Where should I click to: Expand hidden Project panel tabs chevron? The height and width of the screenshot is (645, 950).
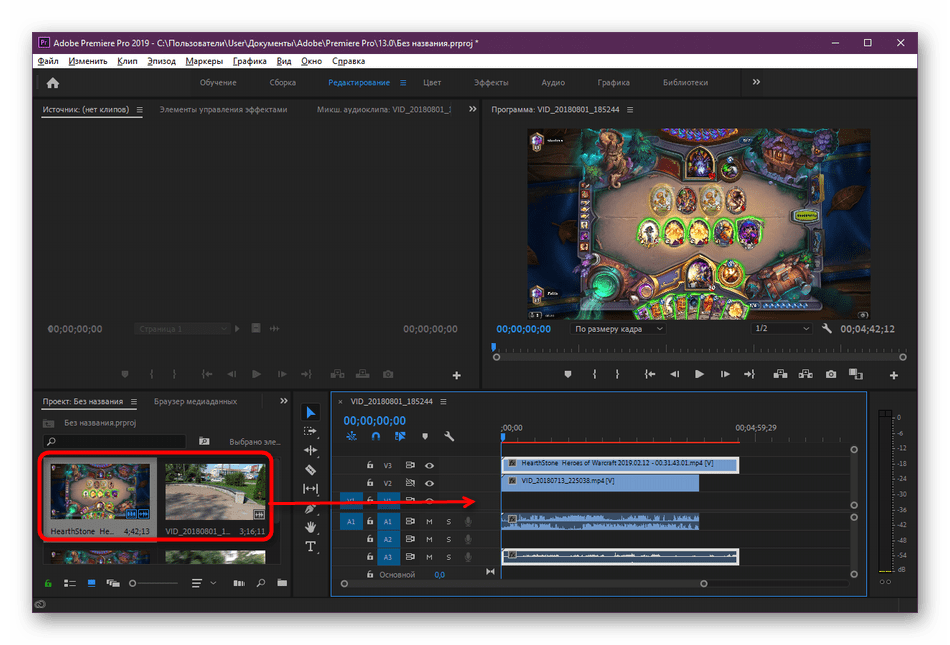pyautogui.click(x=284, y=400)
